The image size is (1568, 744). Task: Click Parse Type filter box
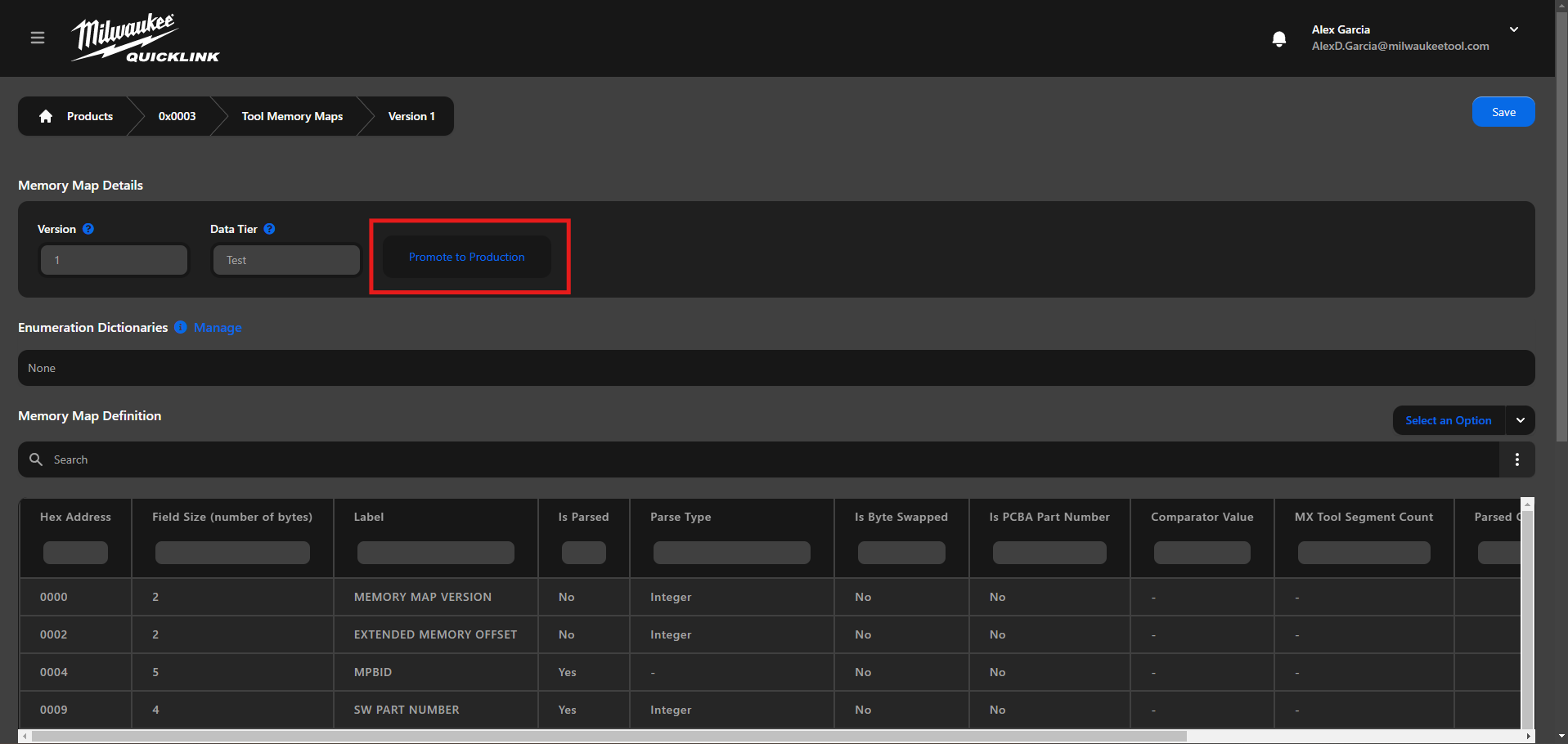[x=732, y=553]
